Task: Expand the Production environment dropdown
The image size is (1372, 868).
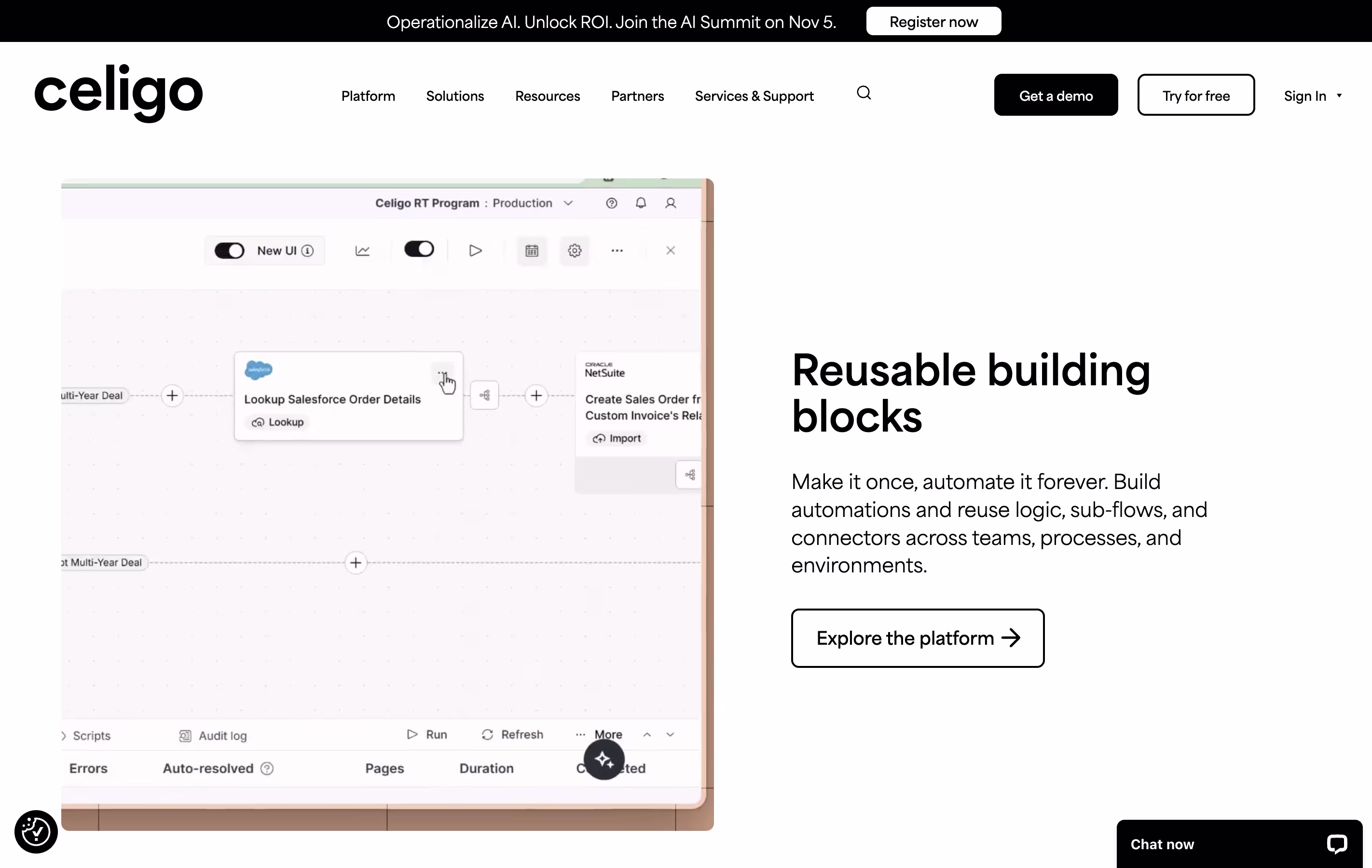Action: pyautogui.click(x=568, y=203)
